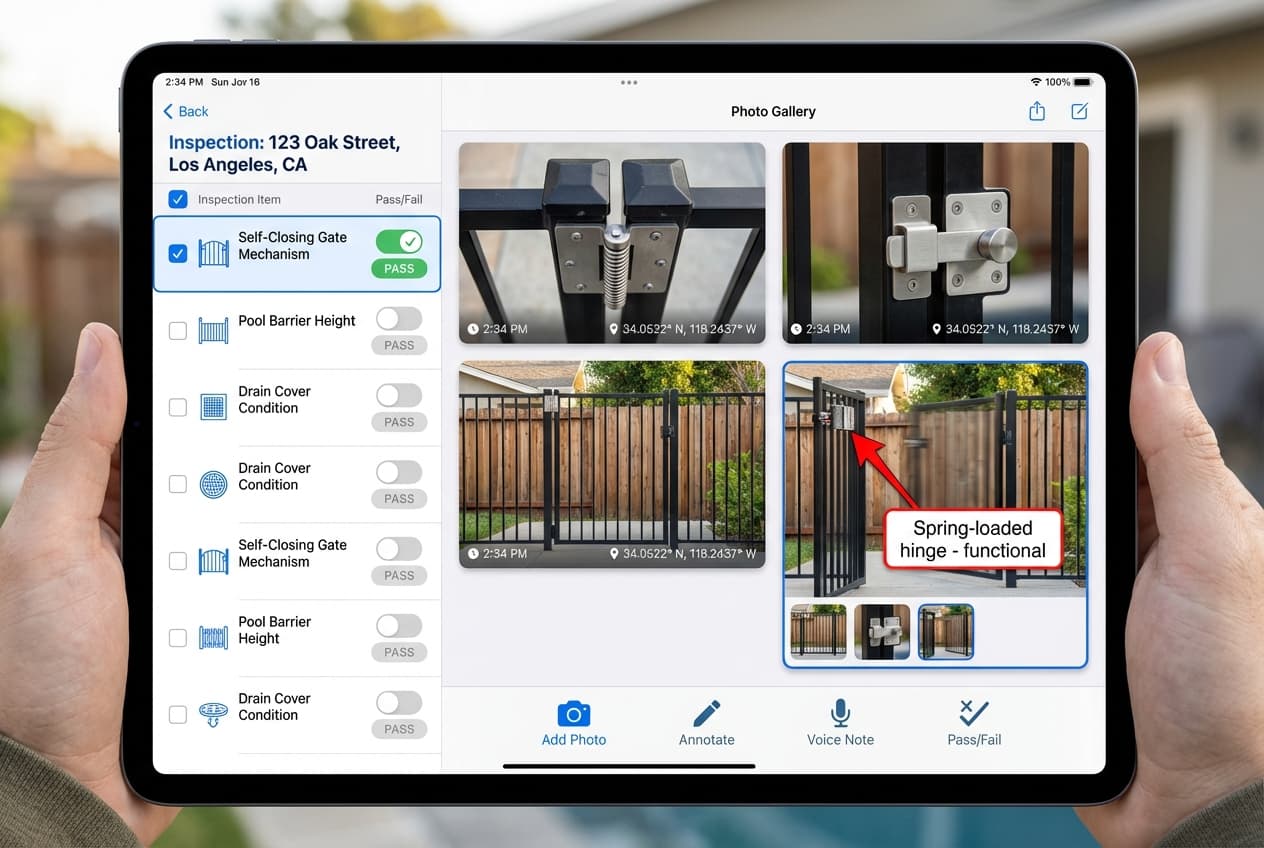Check the Drain Cover Condition checkbox
The image size is (1264, 848).
pos(177,407)
